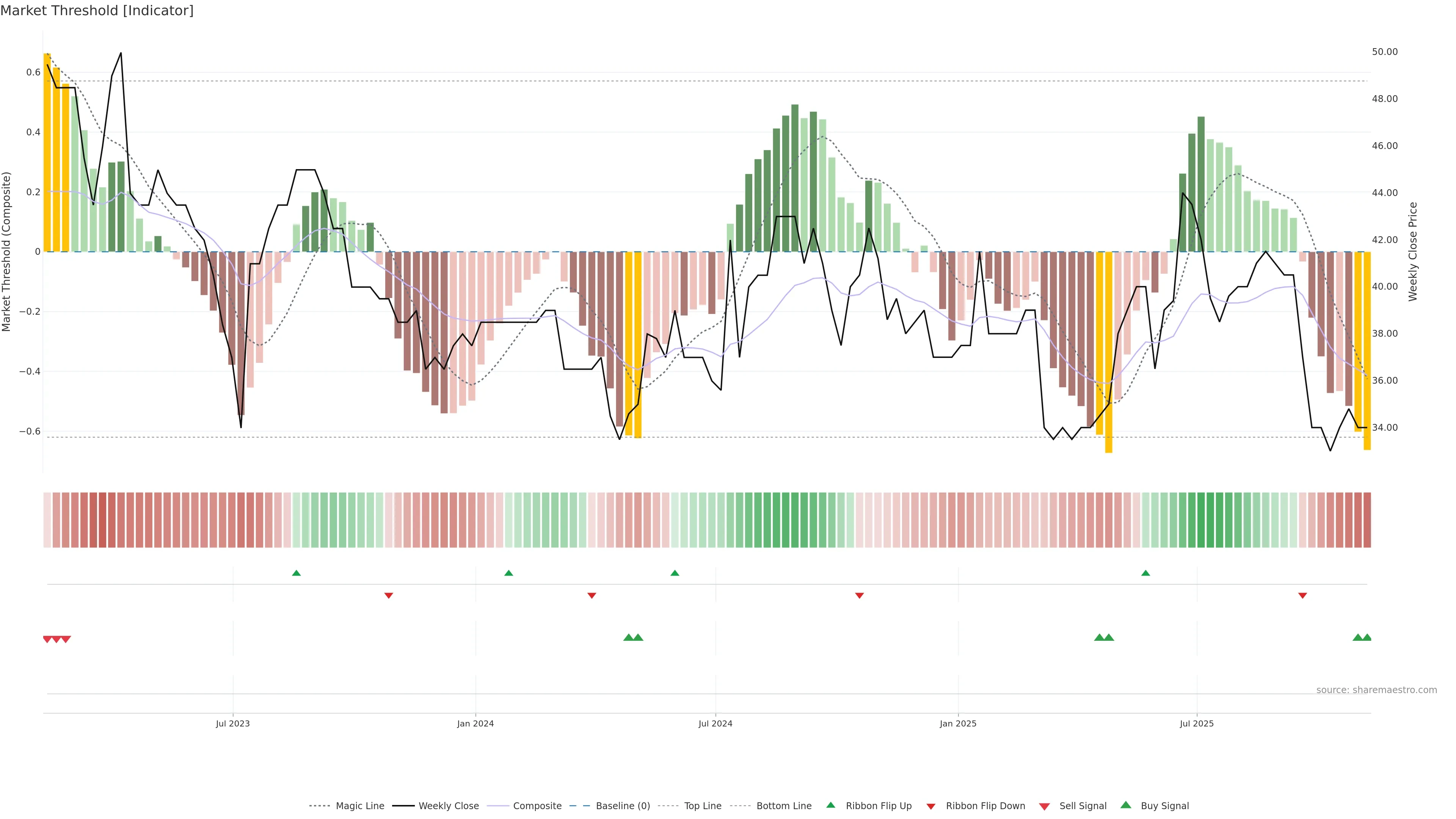Click the Market Threshold [Indicator] chart title
This screenshot has height=819, width=1456.
97,11
